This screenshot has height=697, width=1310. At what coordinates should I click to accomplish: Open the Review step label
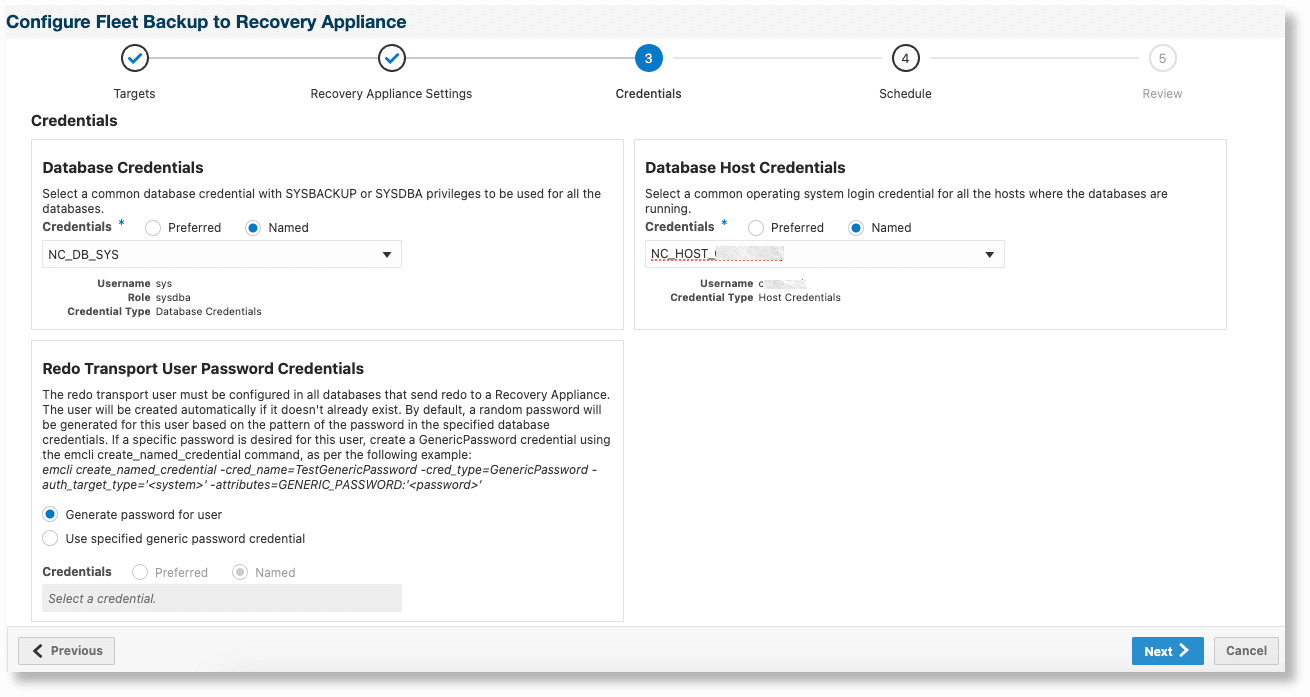point(1162,94)
